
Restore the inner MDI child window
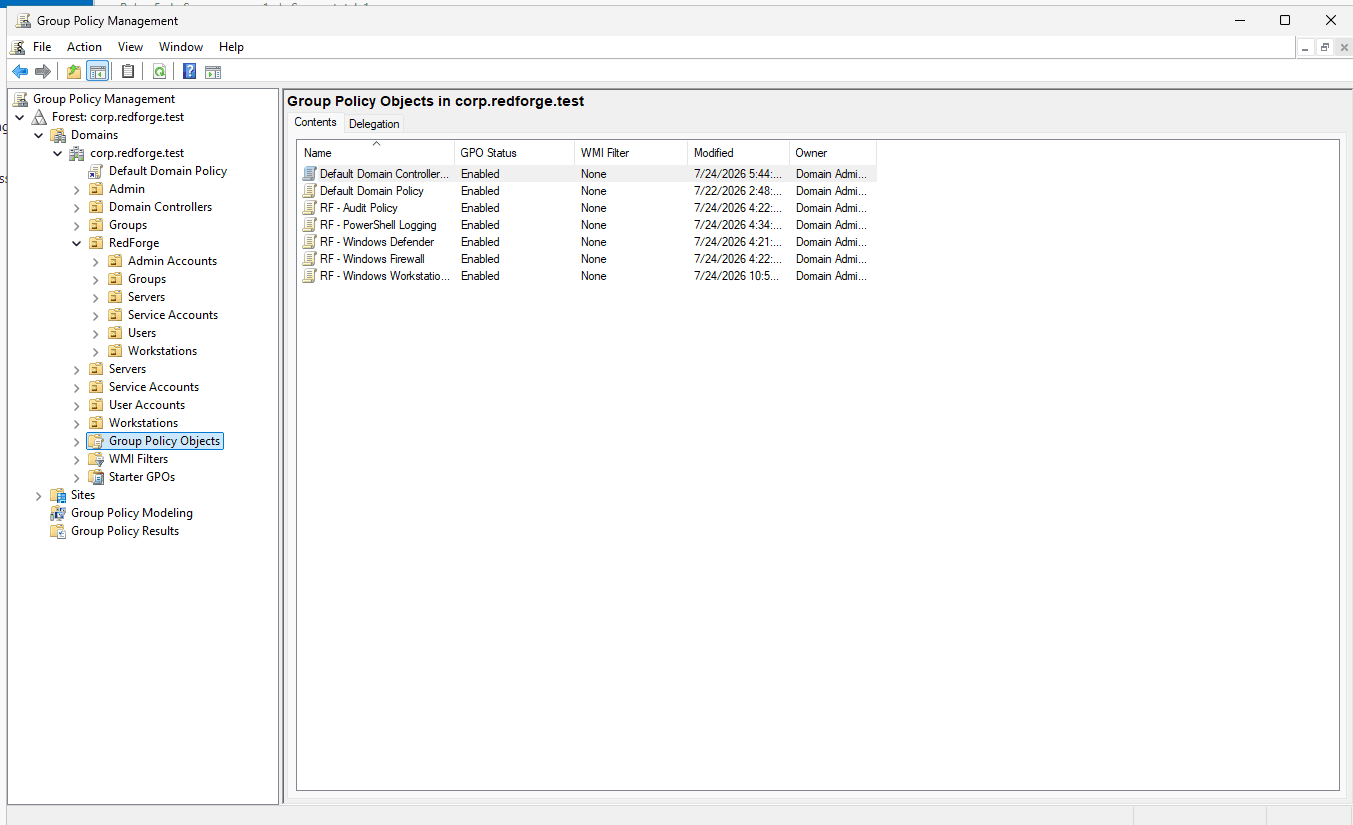click(1324, 47)
